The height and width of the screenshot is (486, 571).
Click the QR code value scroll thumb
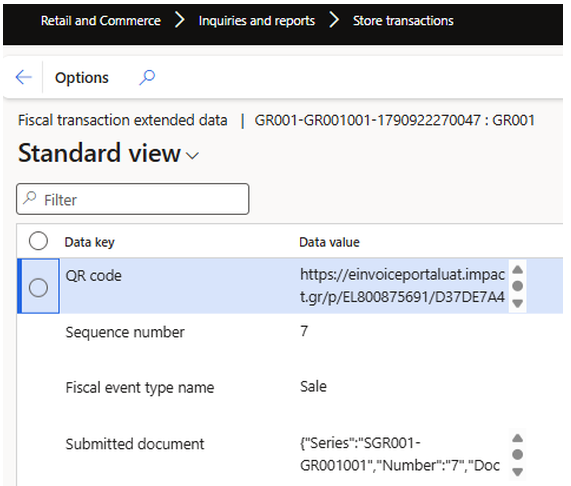click(x=517, y=286)
